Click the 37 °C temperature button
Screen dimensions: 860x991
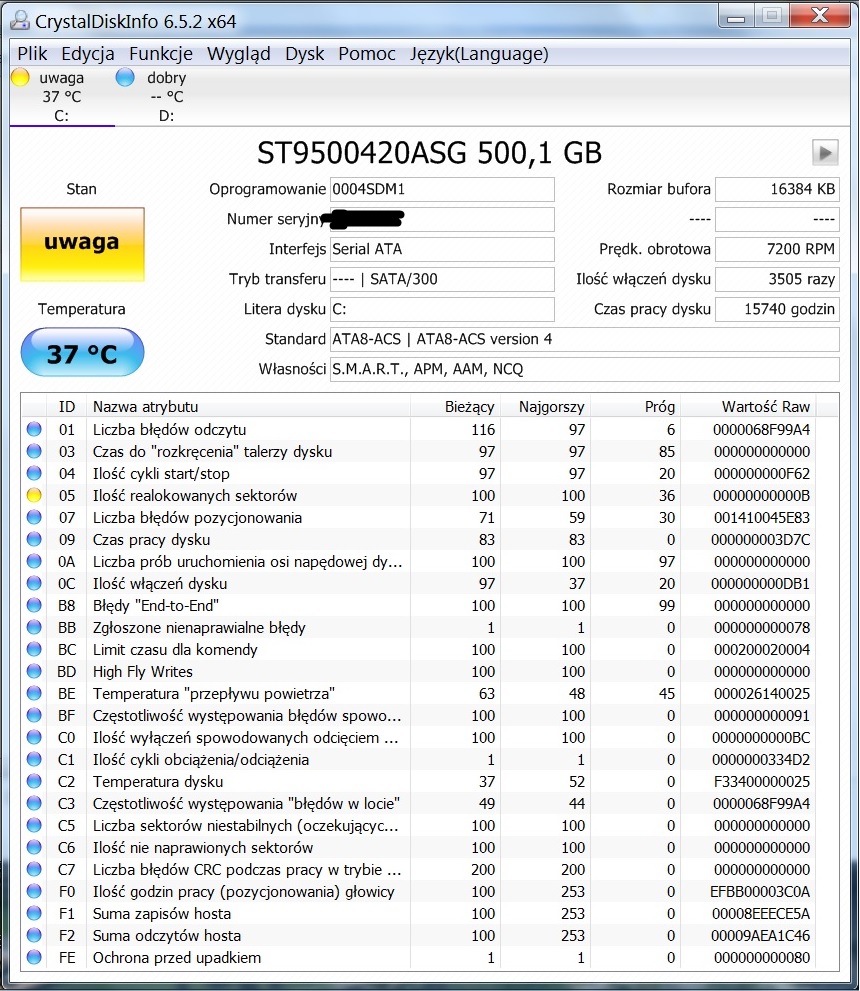(82, 352)
